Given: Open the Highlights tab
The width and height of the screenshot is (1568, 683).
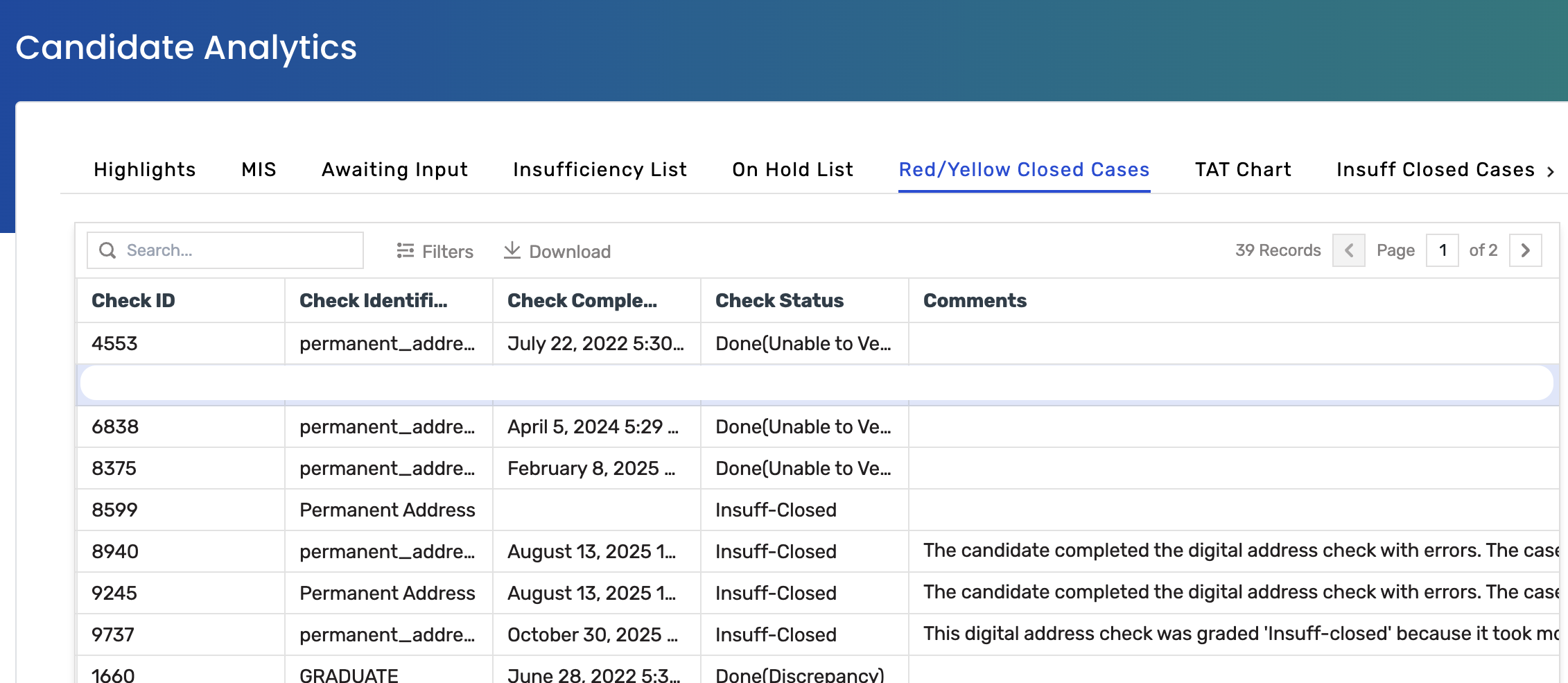Looking at the screenshot, I should click(x=144, y=170).
